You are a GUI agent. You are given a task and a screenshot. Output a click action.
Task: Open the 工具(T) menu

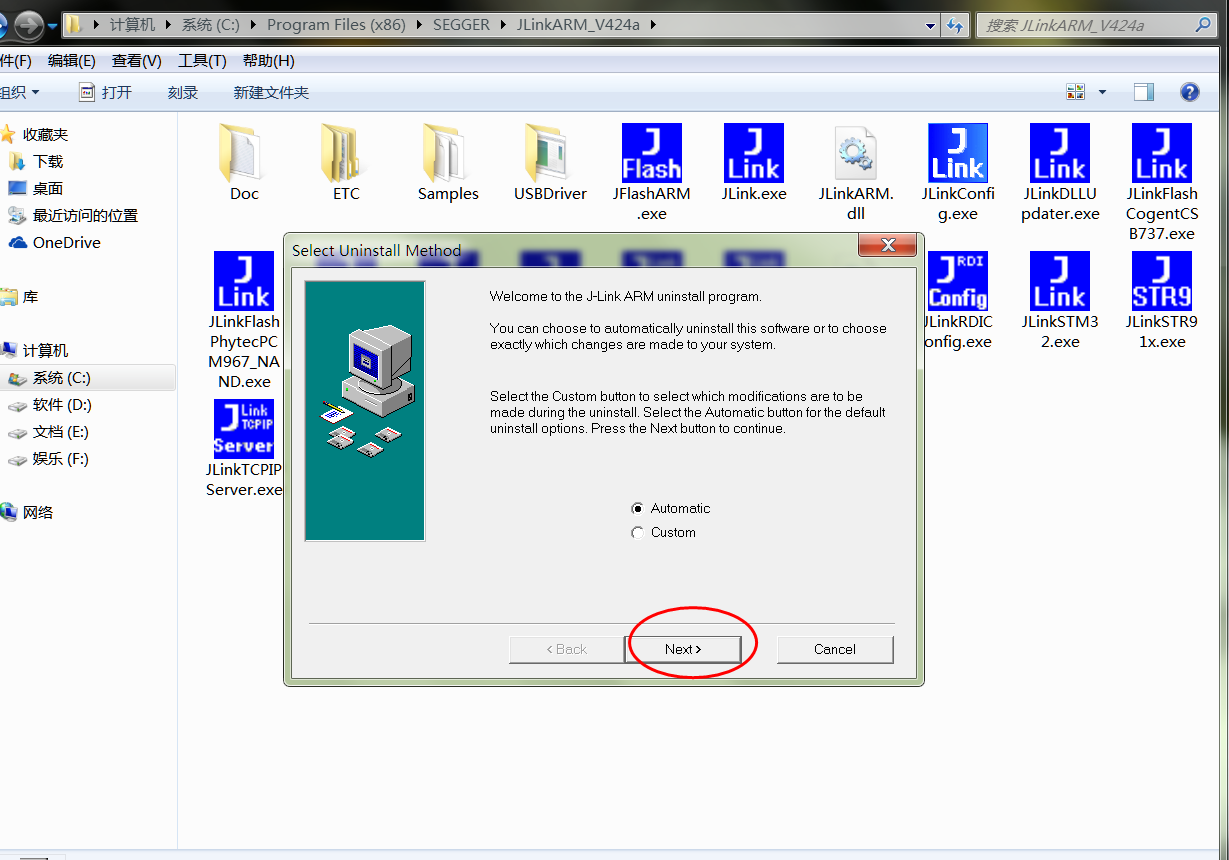(x=203, y=60)
